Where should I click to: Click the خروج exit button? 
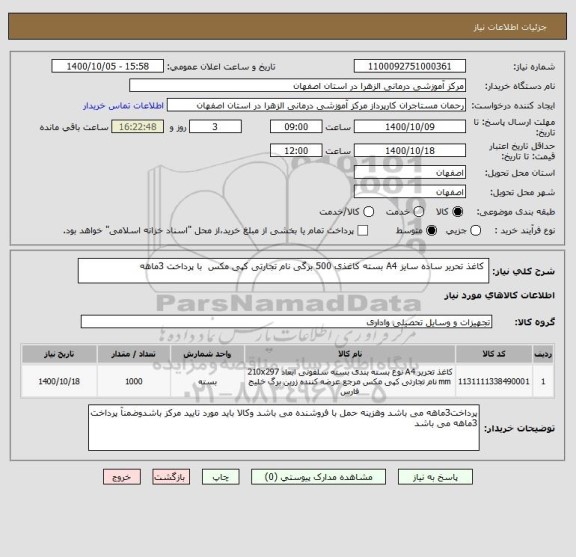point(122,477)
